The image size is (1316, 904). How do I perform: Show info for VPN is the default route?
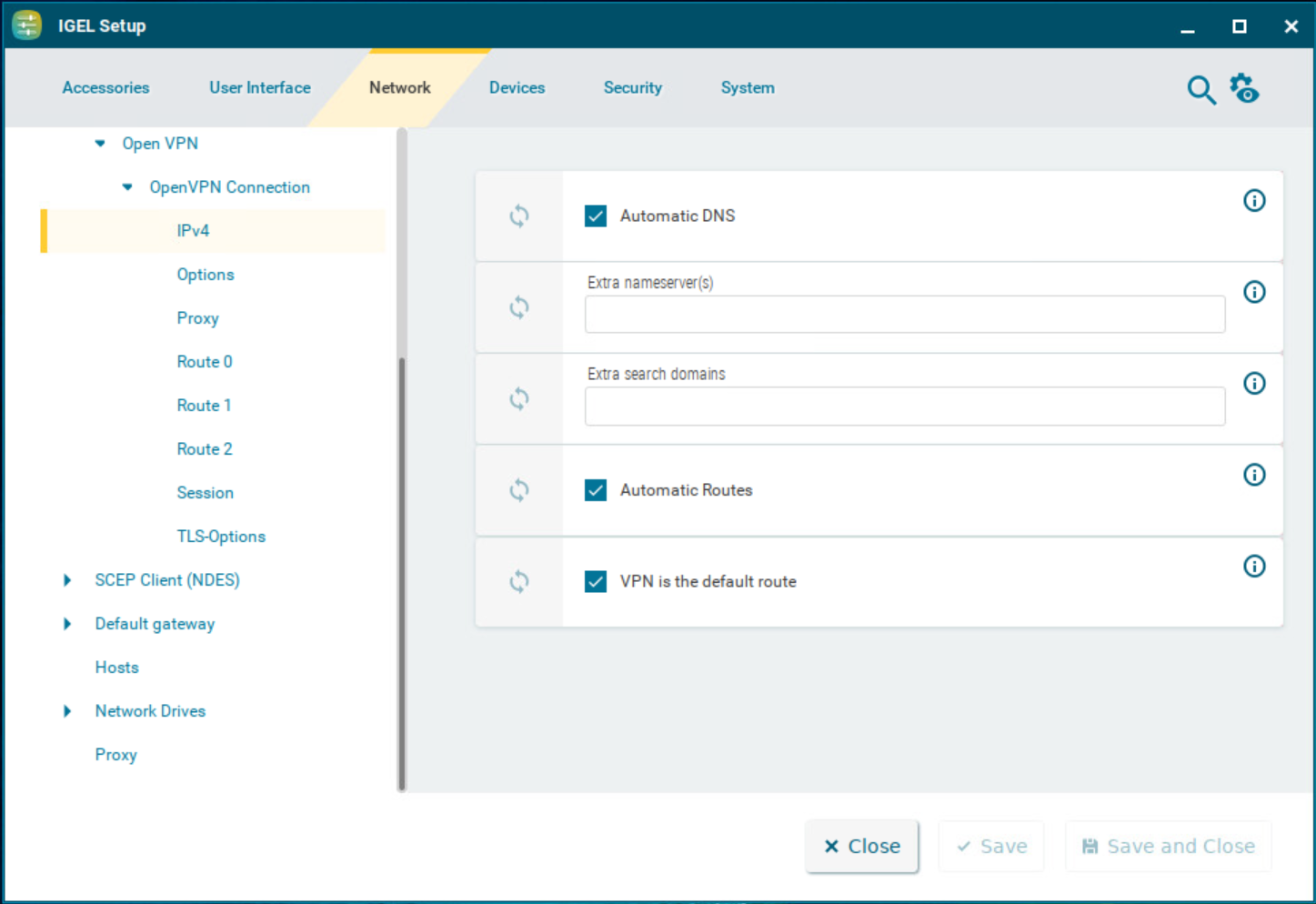click(1254, 566)
